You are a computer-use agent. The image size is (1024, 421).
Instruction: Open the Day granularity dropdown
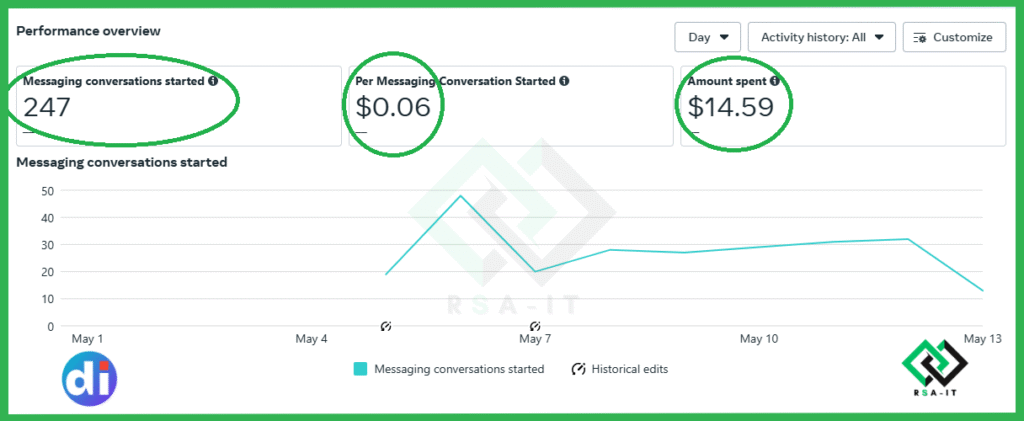tap(708, 37)
